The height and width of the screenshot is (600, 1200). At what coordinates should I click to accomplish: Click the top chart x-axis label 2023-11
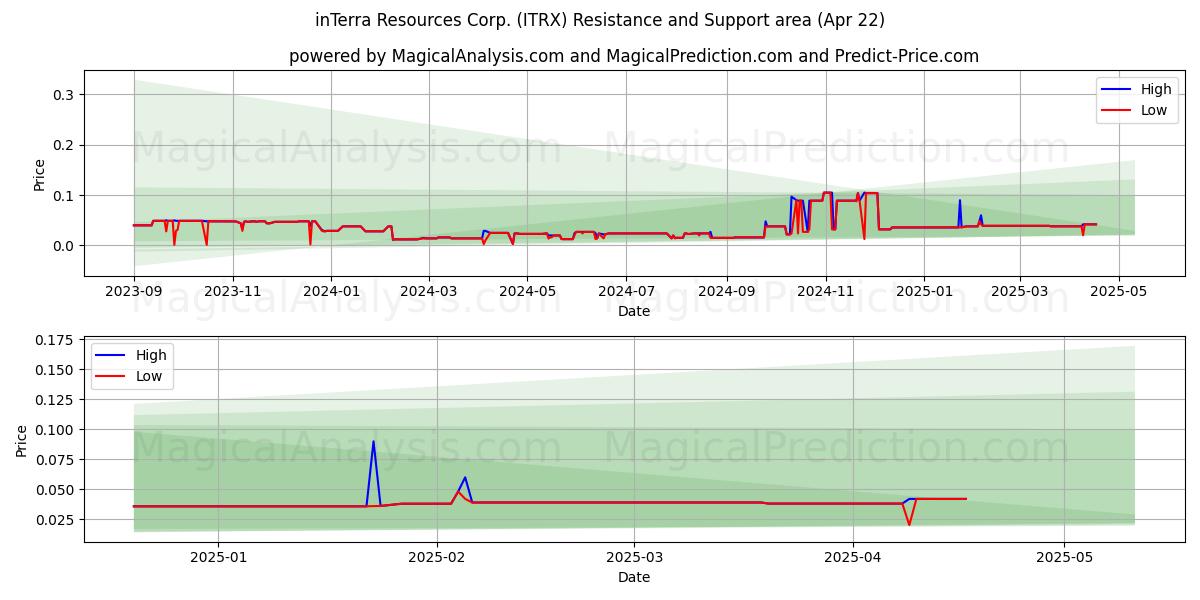pyautogui.click(x=232, y=290)
